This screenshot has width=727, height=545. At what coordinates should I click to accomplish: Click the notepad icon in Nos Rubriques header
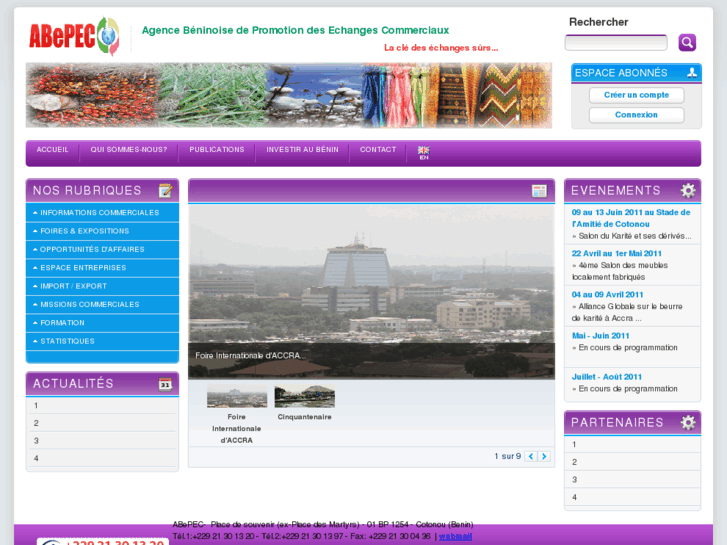pyautogui.click(x=166, y=191)
